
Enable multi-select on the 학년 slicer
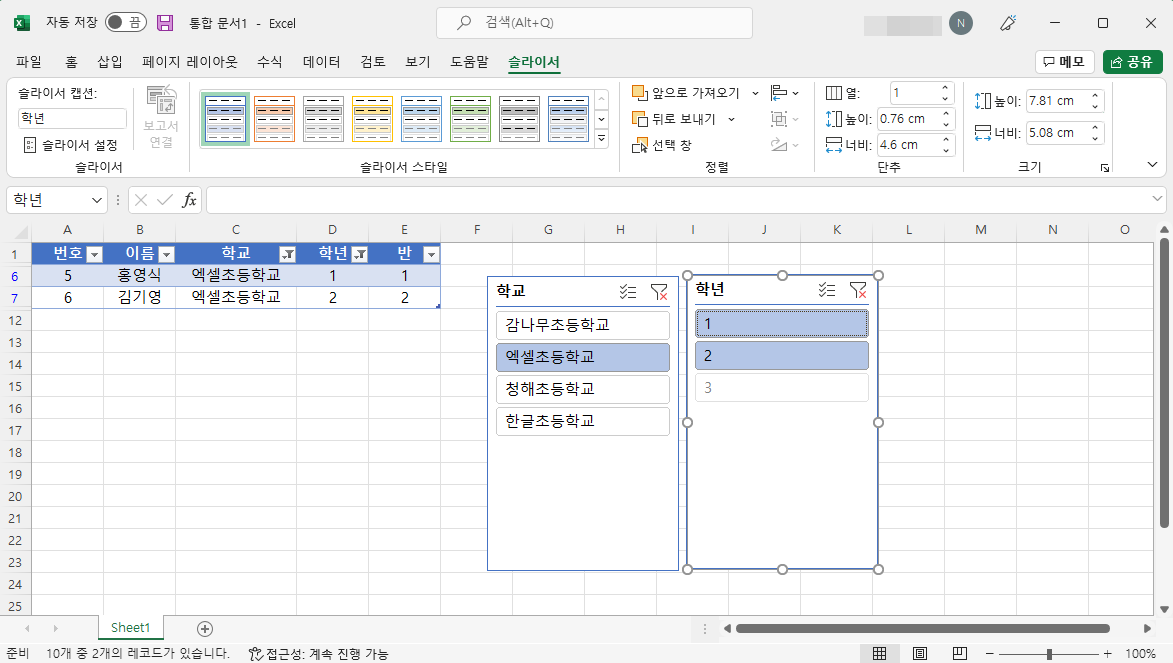[826, 291]
